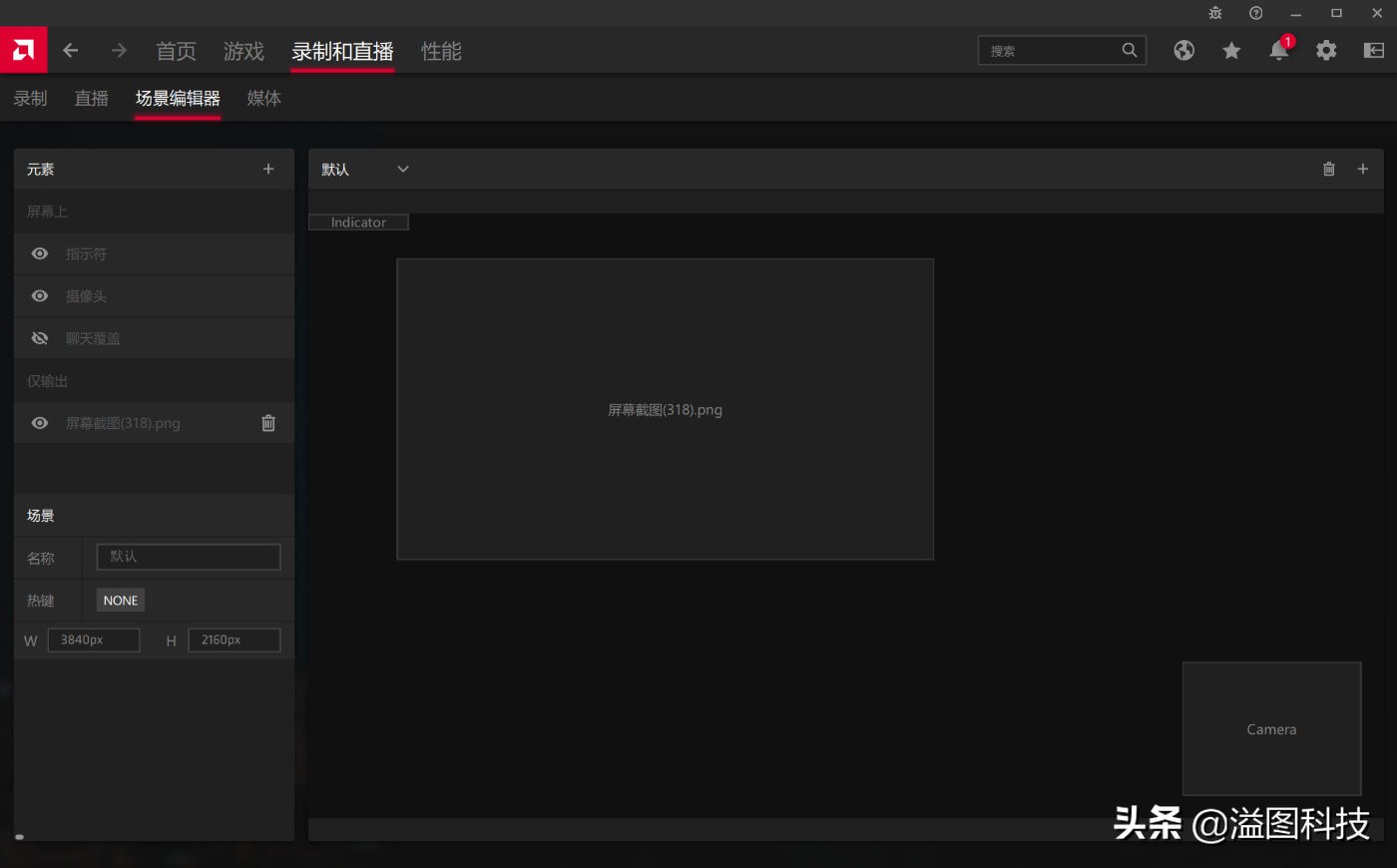
Task: Add a new scene with the plus icon
Action: (1362, 169)
